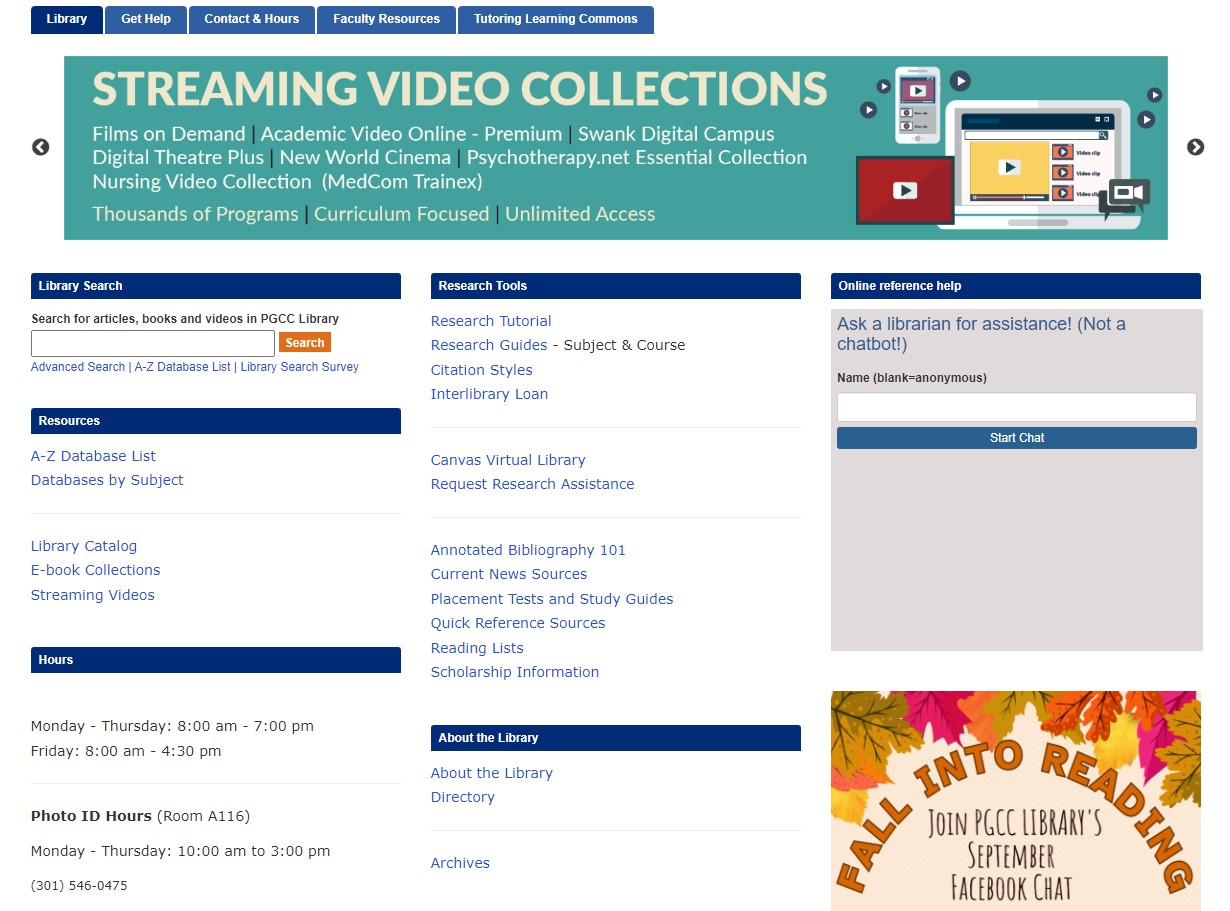Viewport: 1230px width, 911px height.
Task: Click the previous slide arrow on banner
Action: tap(40, 147)
